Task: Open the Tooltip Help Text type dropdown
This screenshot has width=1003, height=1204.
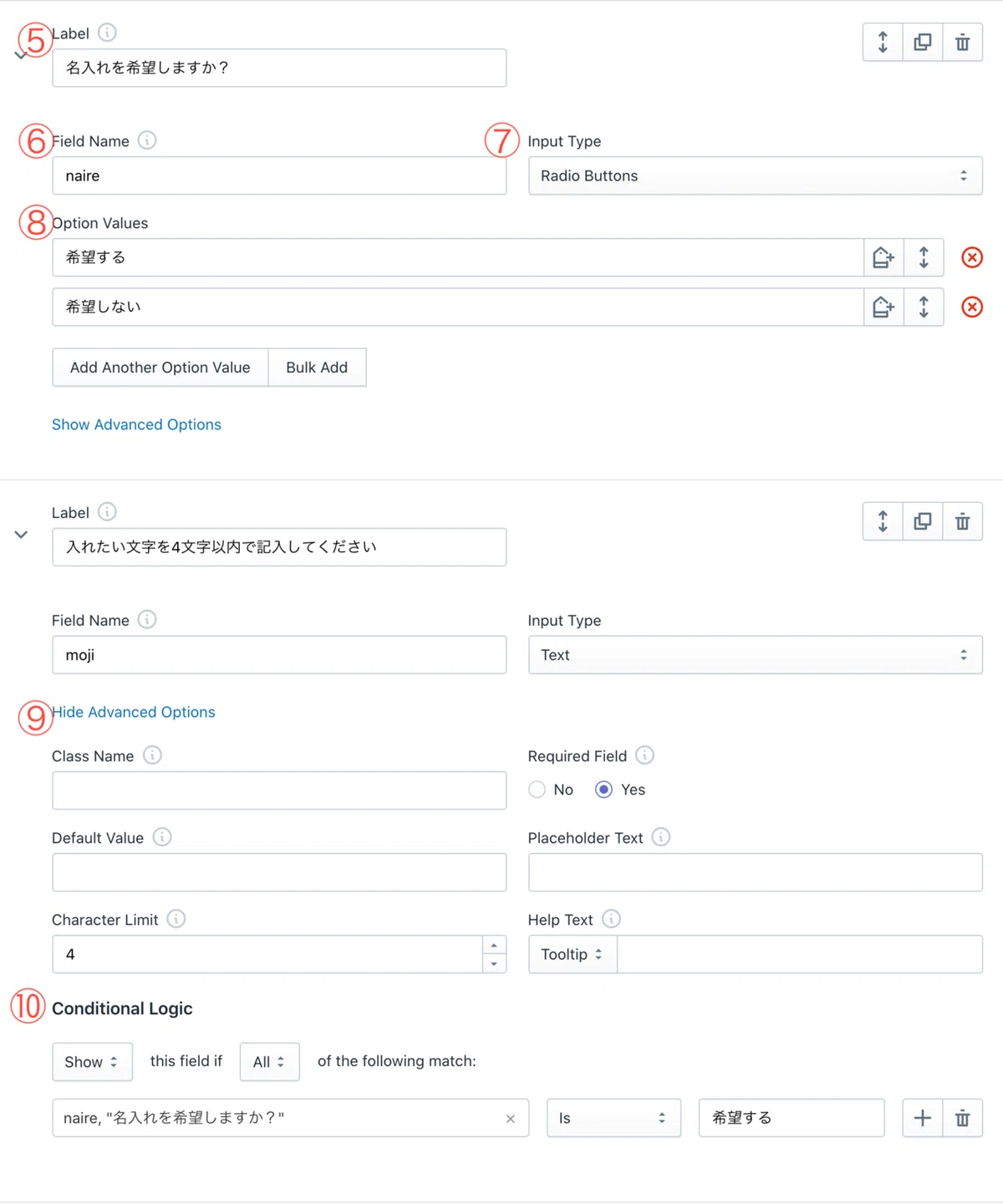Action: [x=573, y=954]
